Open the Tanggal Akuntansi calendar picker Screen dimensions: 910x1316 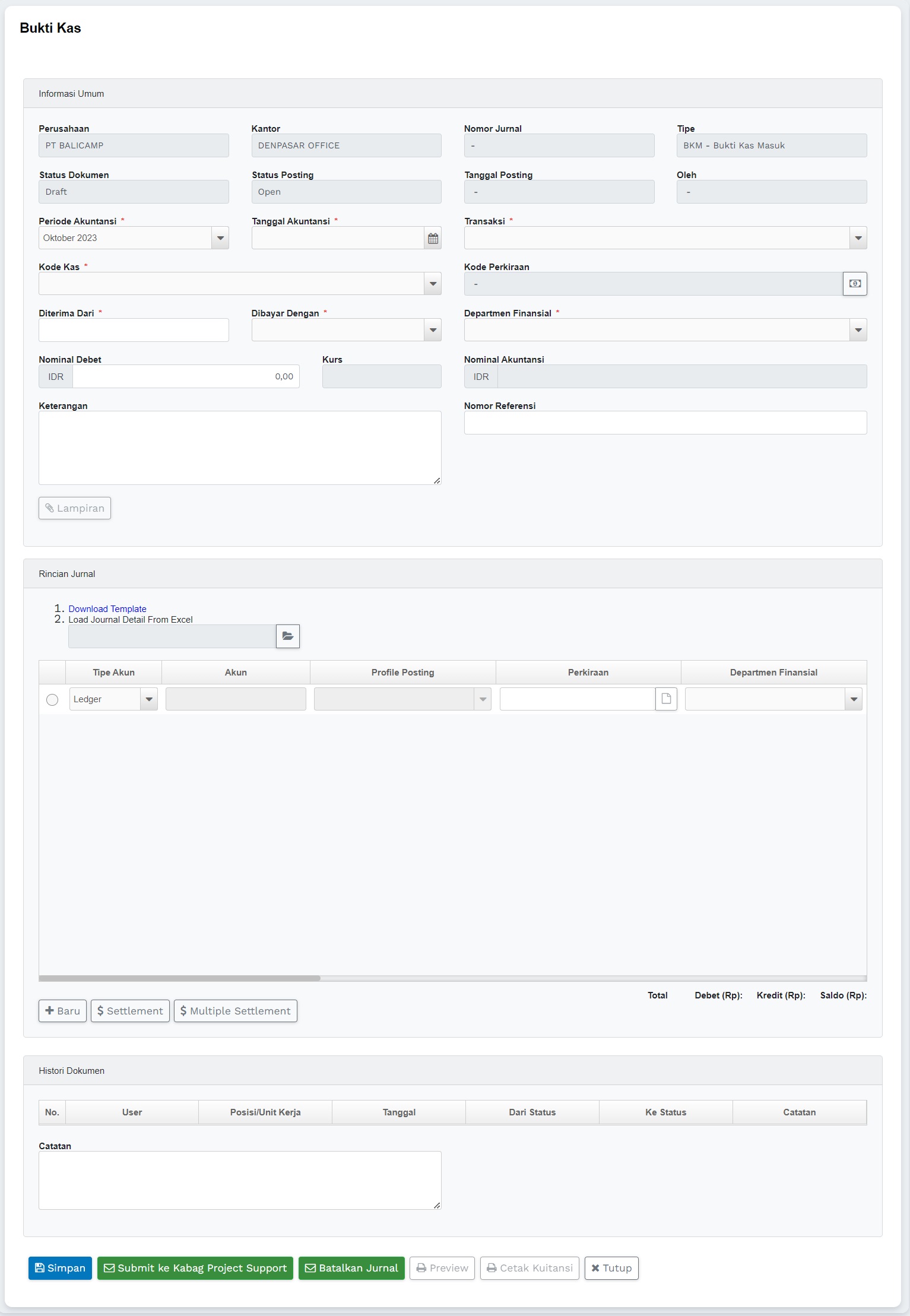pos(433,238)
